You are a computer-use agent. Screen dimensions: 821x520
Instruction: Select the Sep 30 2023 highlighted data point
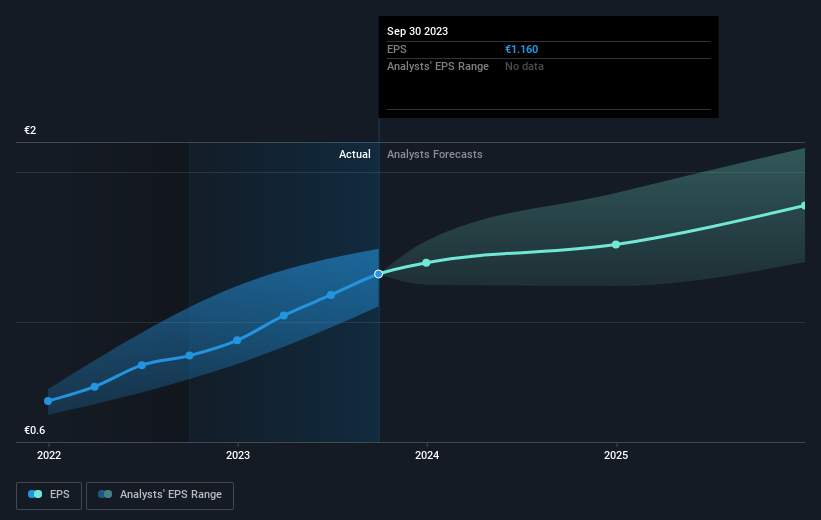tap(379, 274)
